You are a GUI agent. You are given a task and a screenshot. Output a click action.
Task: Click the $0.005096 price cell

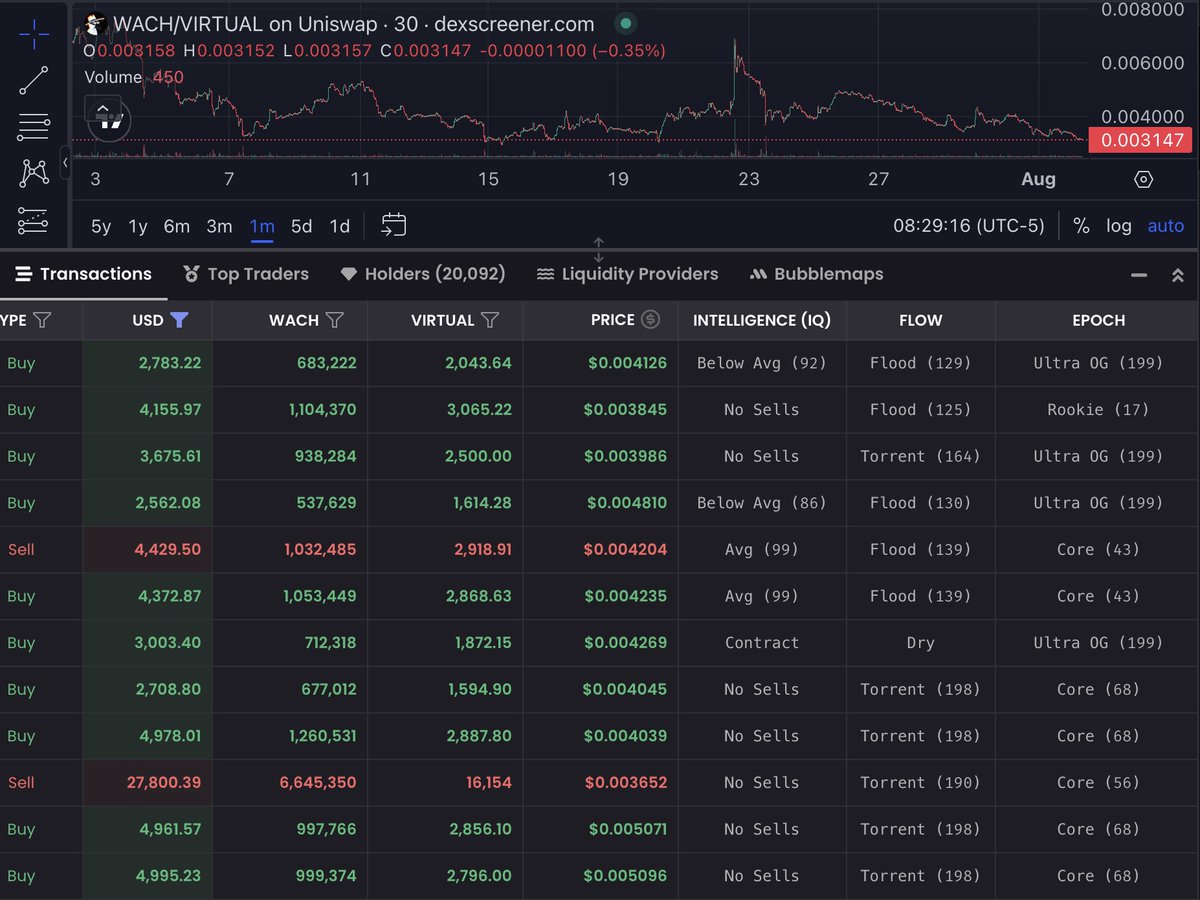point(627,875)
